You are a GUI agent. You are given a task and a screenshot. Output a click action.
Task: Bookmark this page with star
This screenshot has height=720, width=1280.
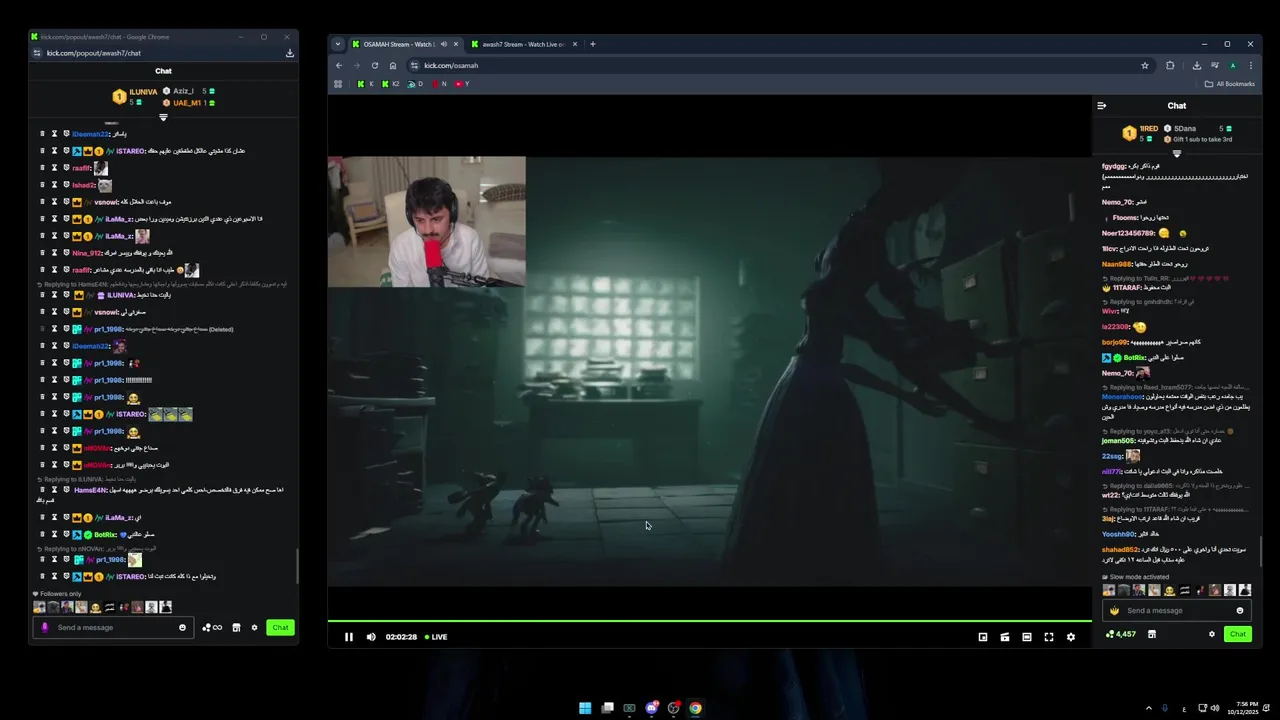1145,66
